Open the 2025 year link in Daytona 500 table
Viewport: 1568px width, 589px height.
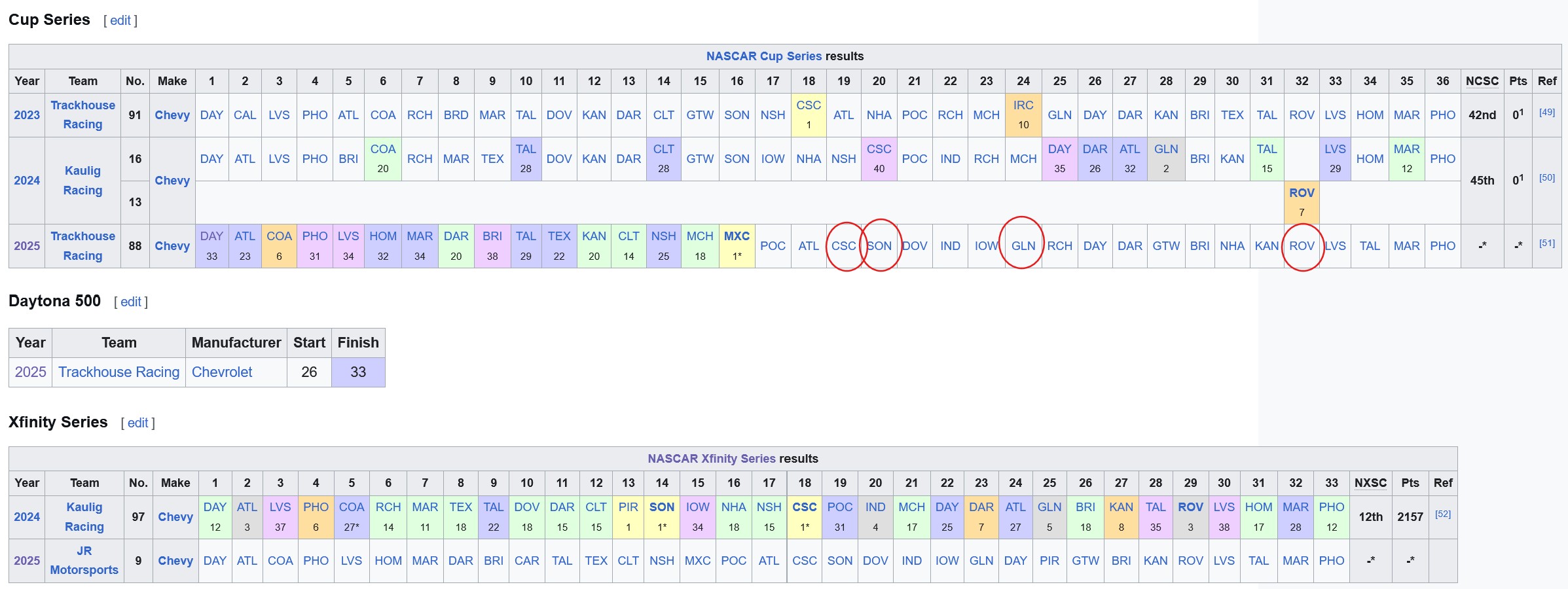30,372
